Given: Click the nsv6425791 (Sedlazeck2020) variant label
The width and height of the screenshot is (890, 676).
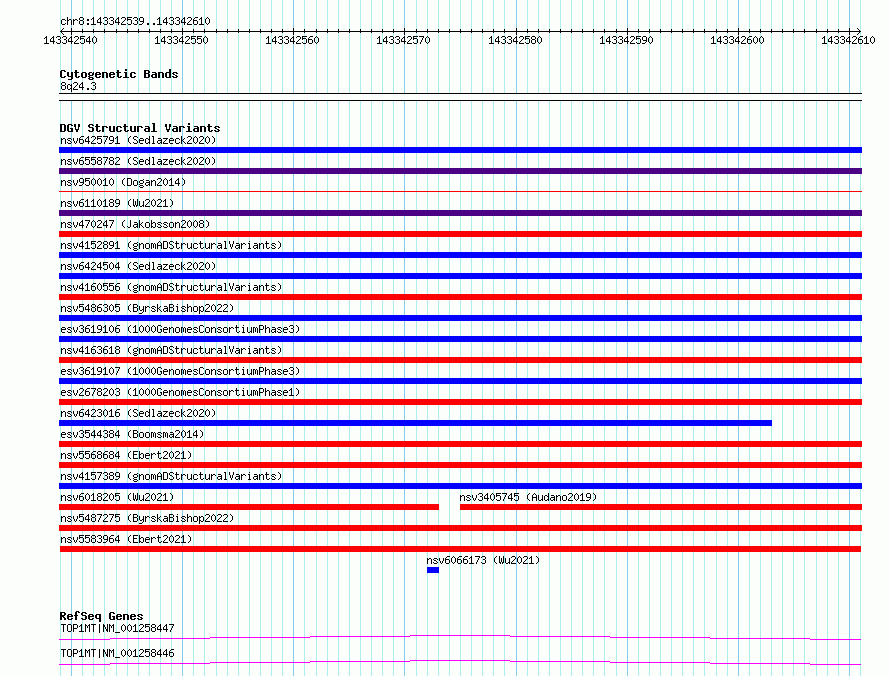Looking at the screenshot, I should click(138, 140).
